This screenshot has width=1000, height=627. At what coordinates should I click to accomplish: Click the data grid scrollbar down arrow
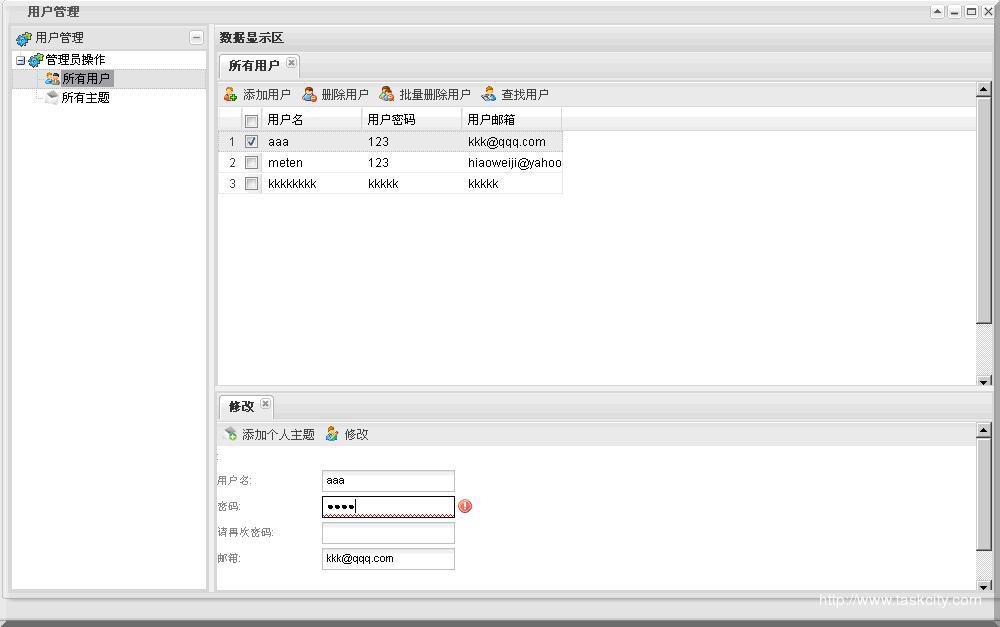click(983, 381)
